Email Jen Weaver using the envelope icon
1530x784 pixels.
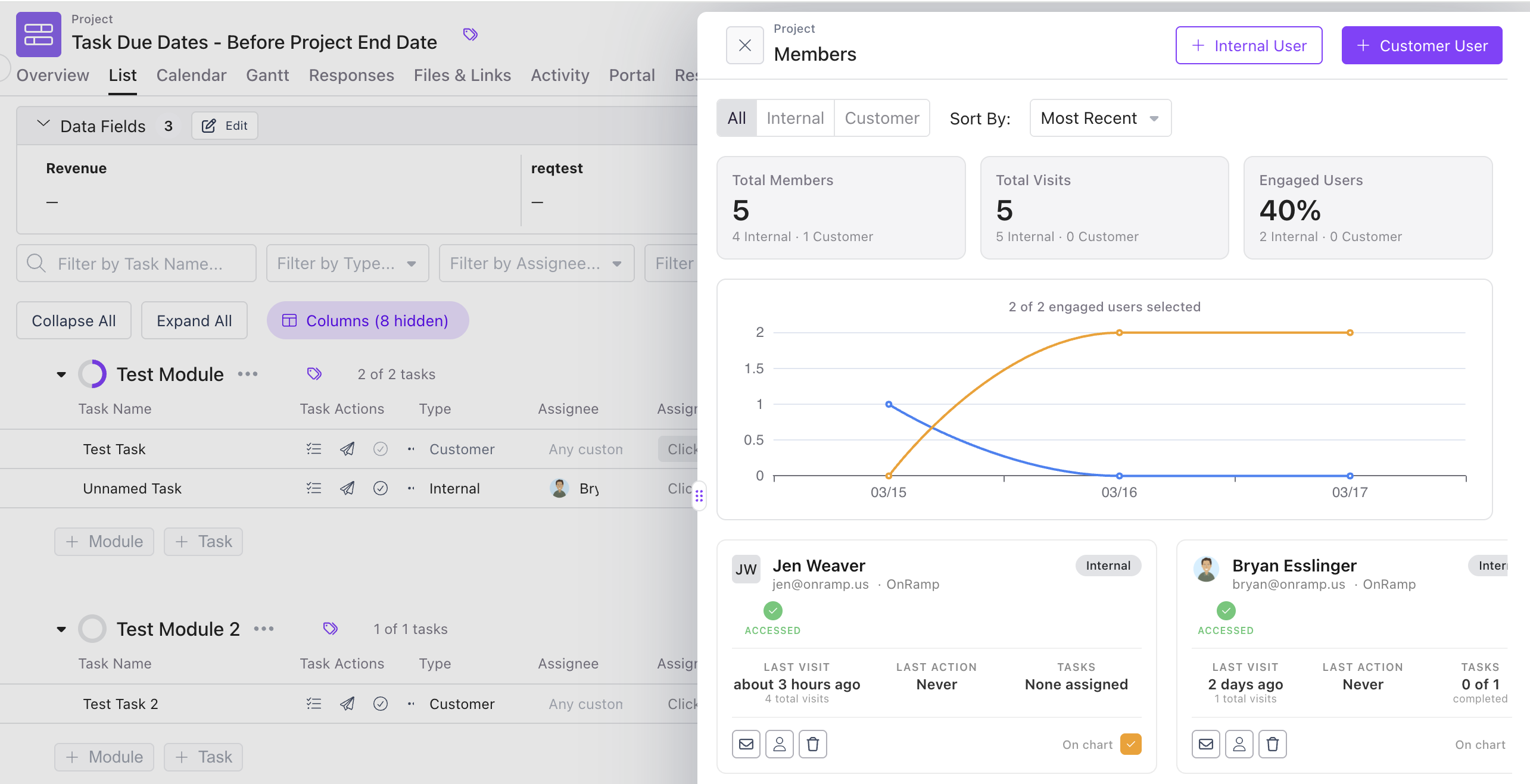click(x=746, y=744)
